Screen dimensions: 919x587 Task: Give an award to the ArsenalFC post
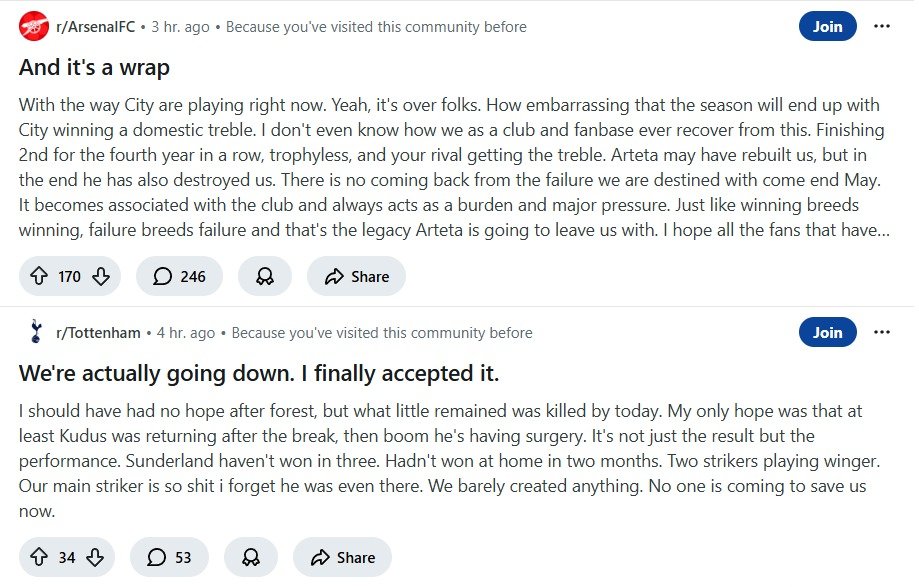pyautogui.click(x=265, y=277)
